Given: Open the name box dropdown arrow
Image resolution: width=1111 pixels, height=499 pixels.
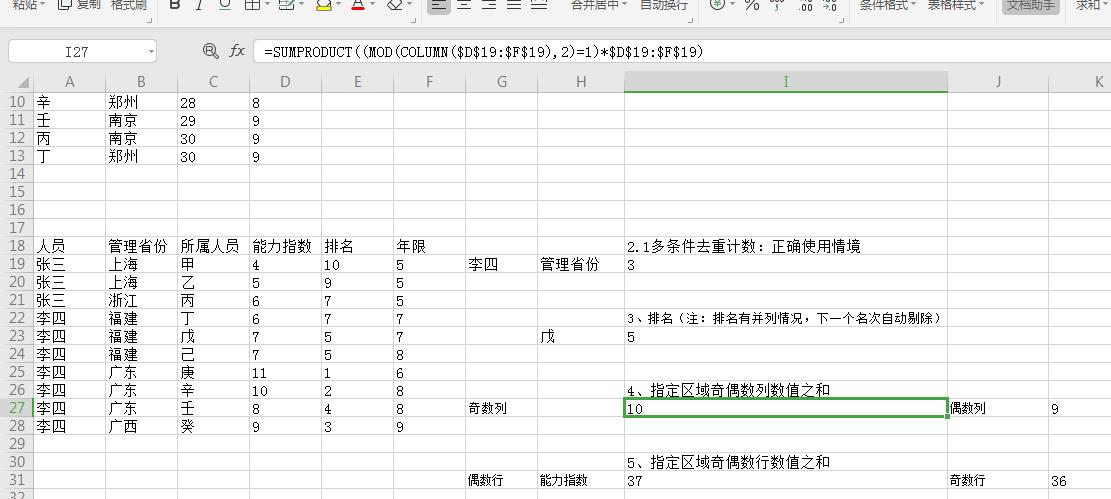Looking at the screenshot, I should (151, 51).
